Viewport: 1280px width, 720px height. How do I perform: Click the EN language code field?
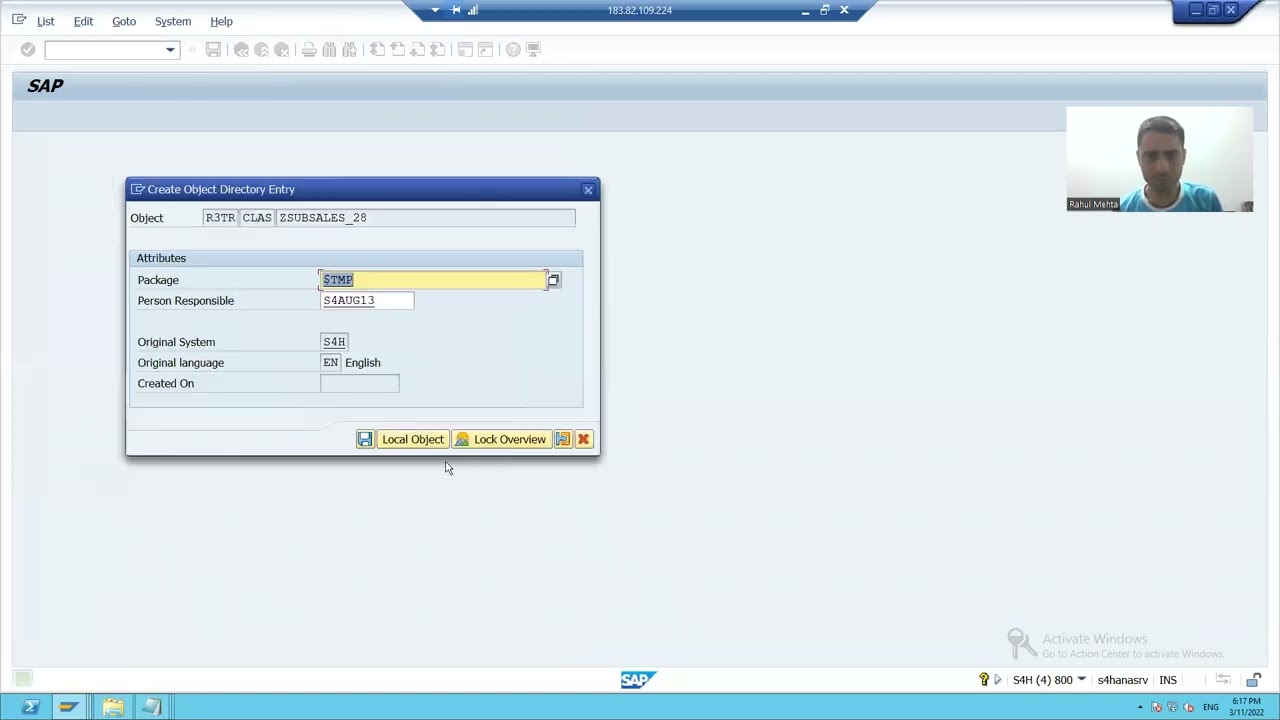(x=330, y=363)
